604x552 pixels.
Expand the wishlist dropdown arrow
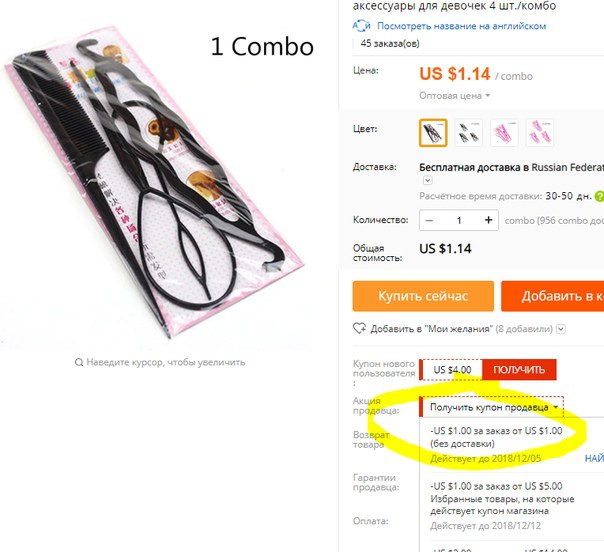click(x=561, y=329)
